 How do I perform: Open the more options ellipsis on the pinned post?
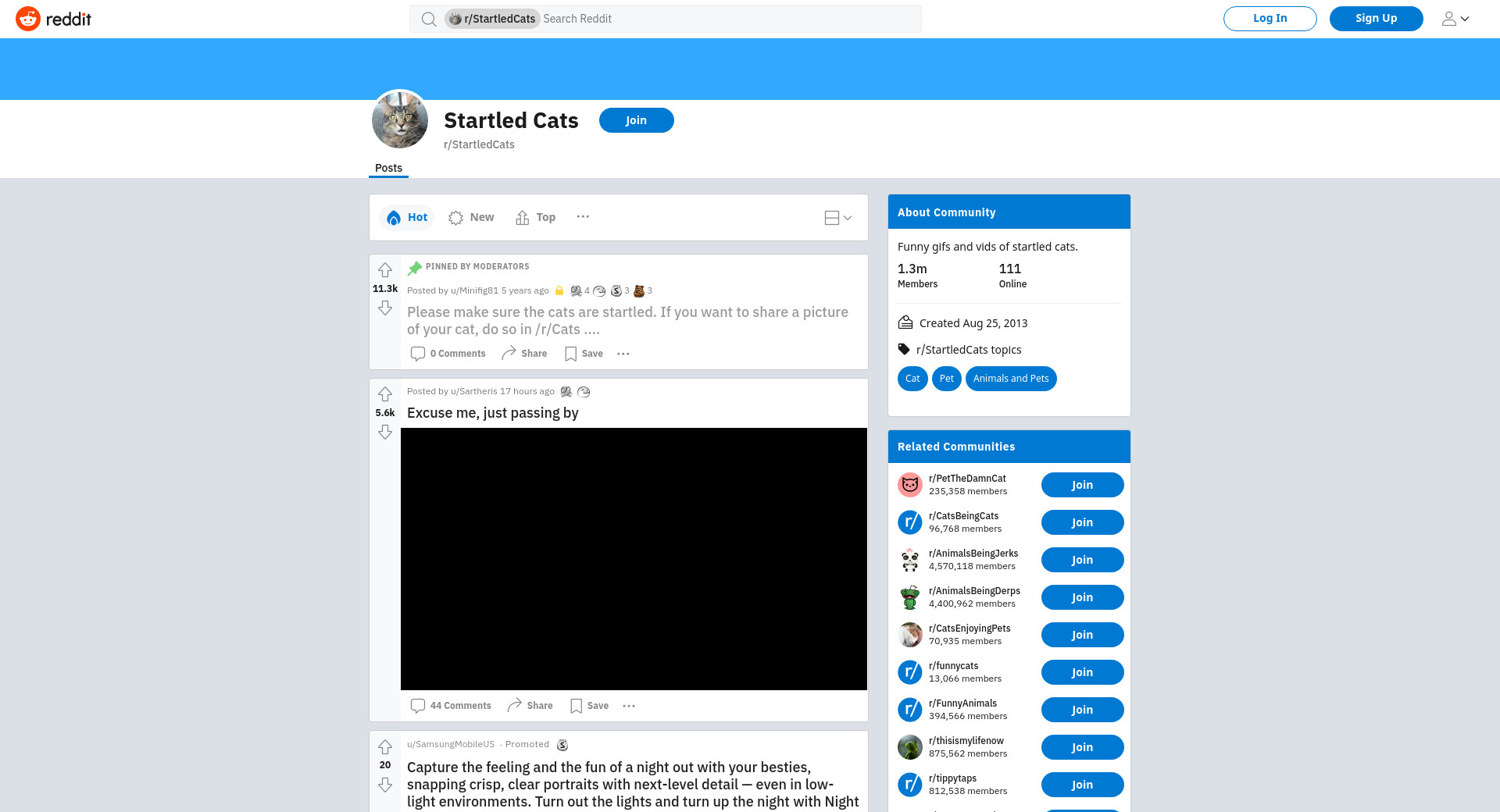tap(623, 354)
